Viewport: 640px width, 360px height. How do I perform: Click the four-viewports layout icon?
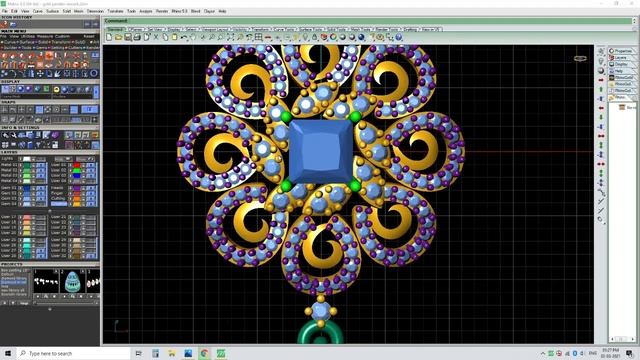[258, 37]
